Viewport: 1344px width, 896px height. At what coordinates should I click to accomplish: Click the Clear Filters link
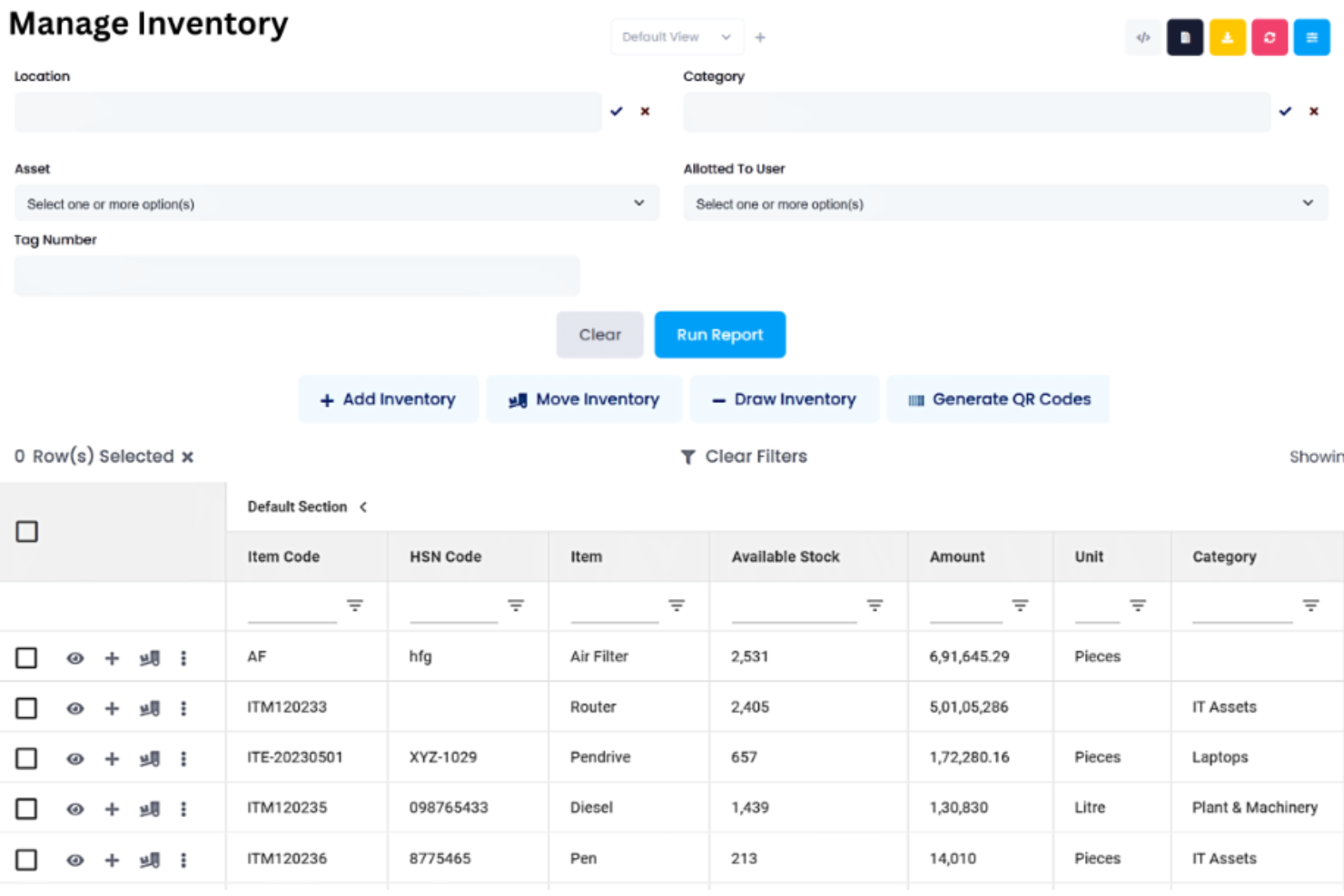[745, 457]
